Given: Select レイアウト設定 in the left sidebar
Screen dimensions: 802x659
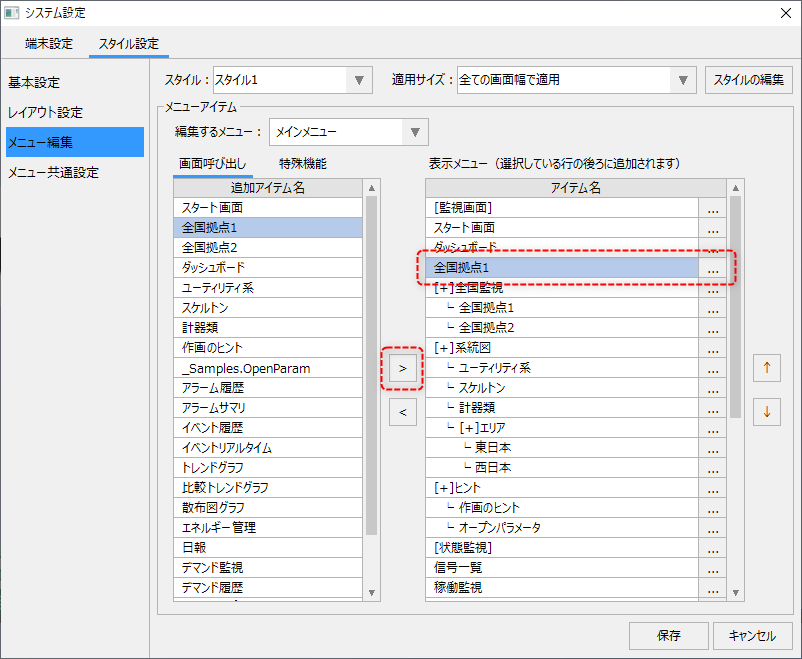Looking at the screenshot, I should tap(46, 112).
